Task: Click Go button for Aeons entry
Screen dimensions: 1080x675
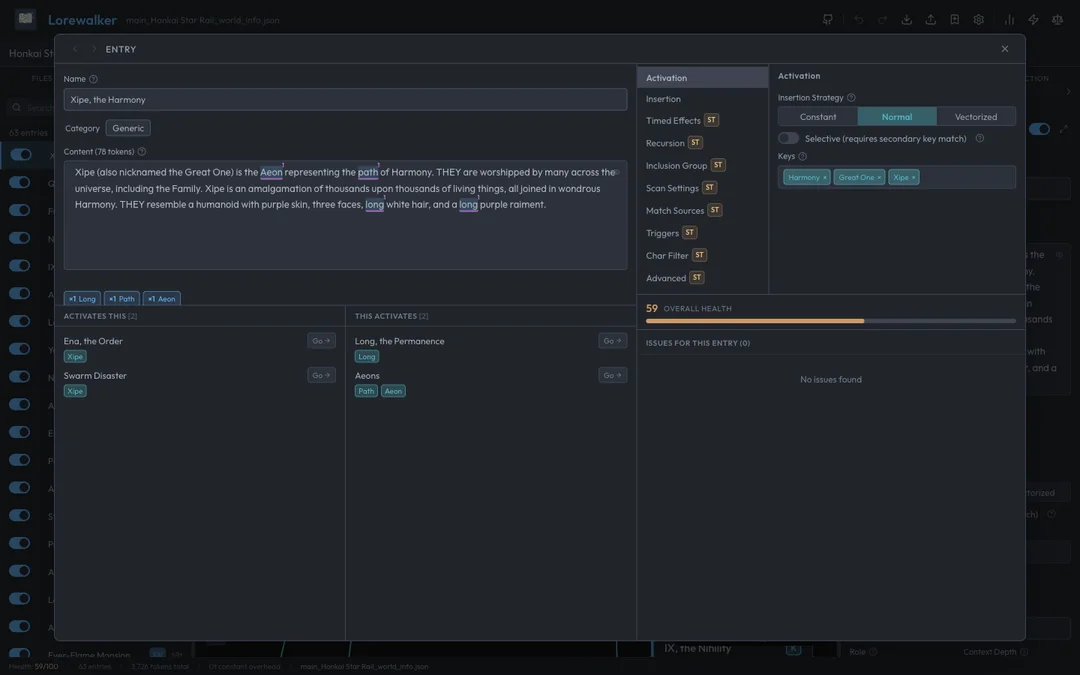Action: click(612, 375)
